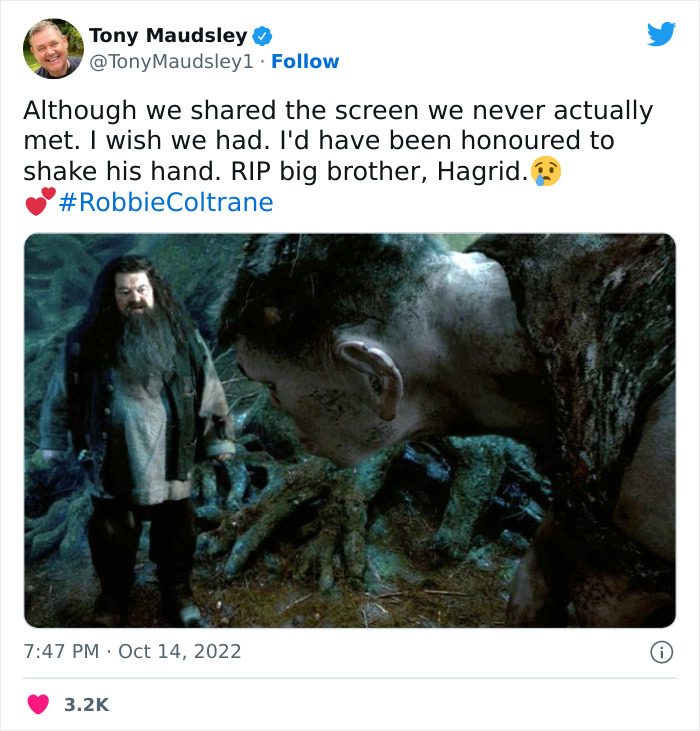The height and width of the screenshot is (731, 700).
Task: Open the #RobbieColtrane hashtag
Action: [166, 202]
